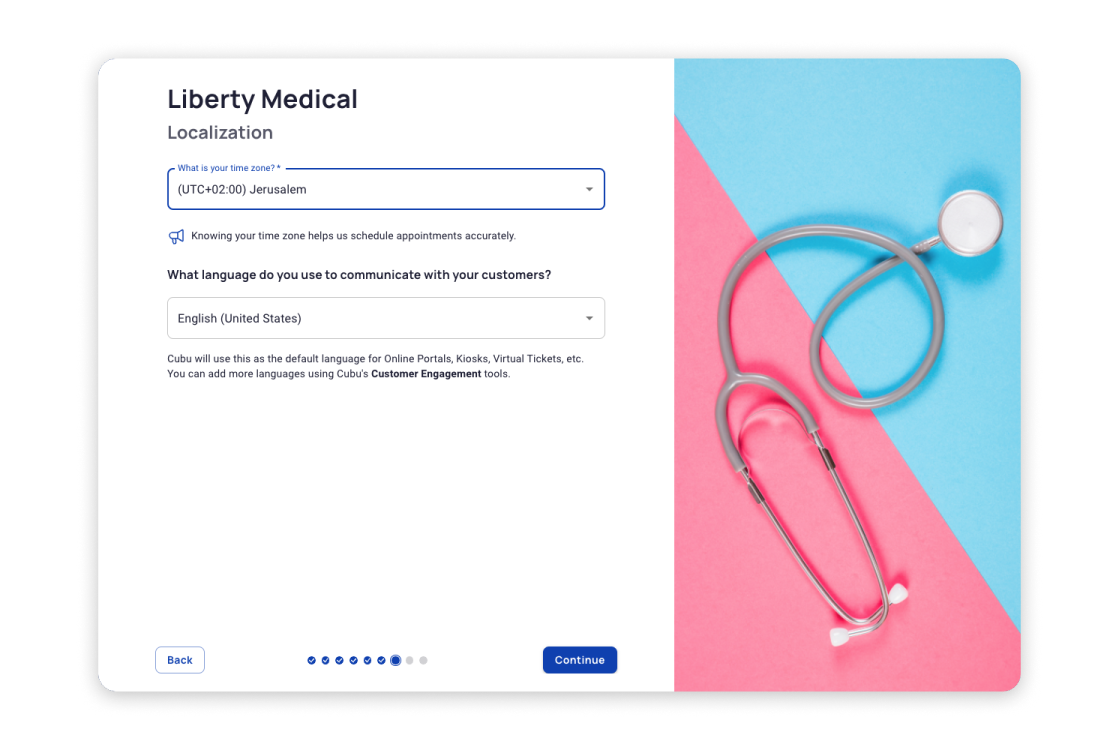This screenshot has width=1119, height=750.
Task: Click the Liberty Medical heading
Action: tap(263, 99)
